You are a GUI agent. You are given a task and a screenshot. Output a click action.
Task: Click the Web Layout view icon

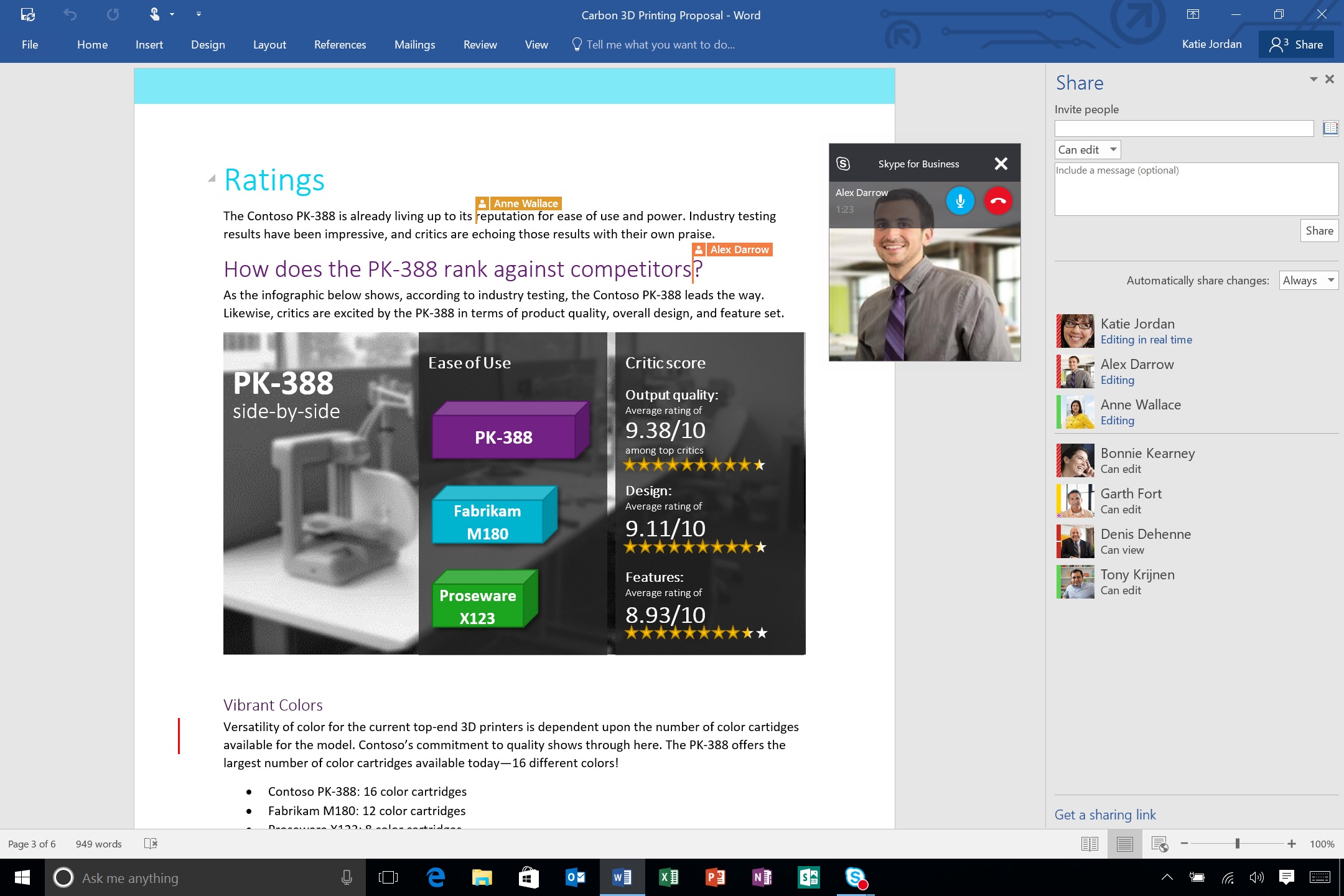point(1159,844)
